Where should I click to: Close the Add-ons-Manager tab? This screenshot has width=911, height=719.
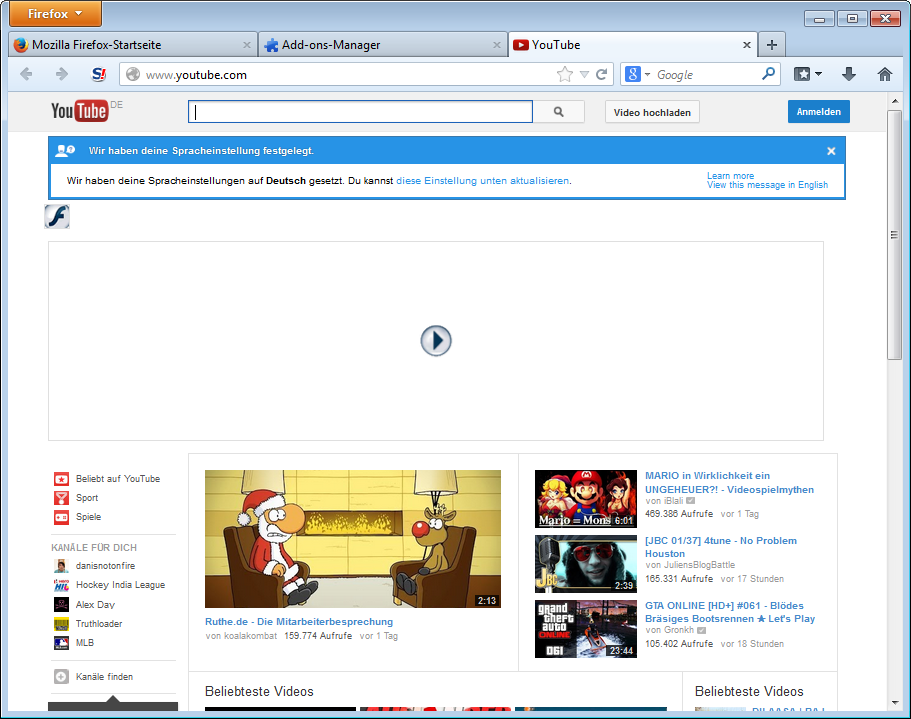tap(497, 45)
